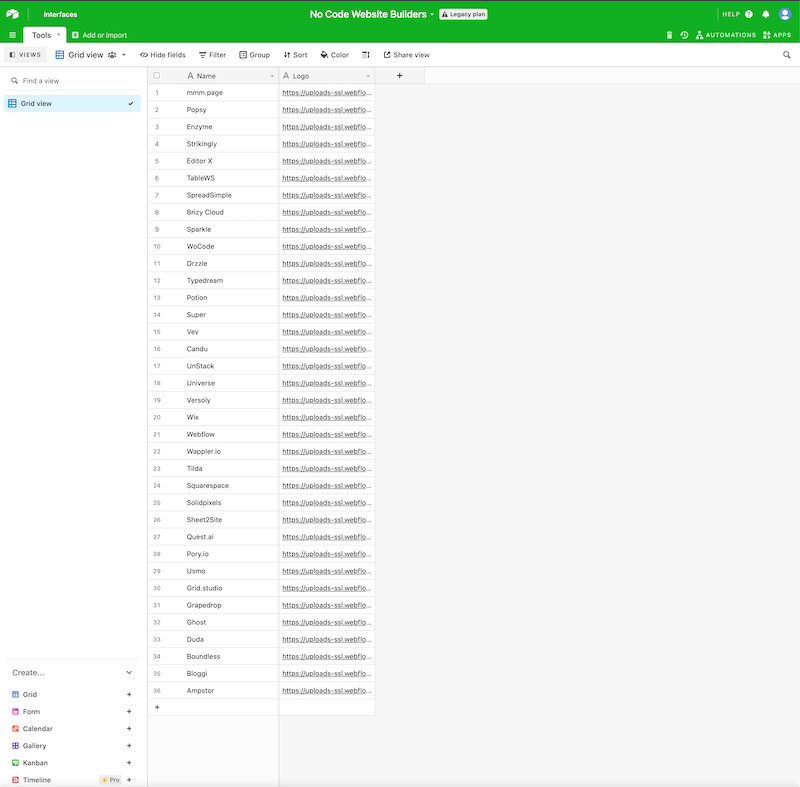Open the mmm.page logo URL link
Image resolution: width=800 pixels, height=787 pixels.
(x=325, y=92)
